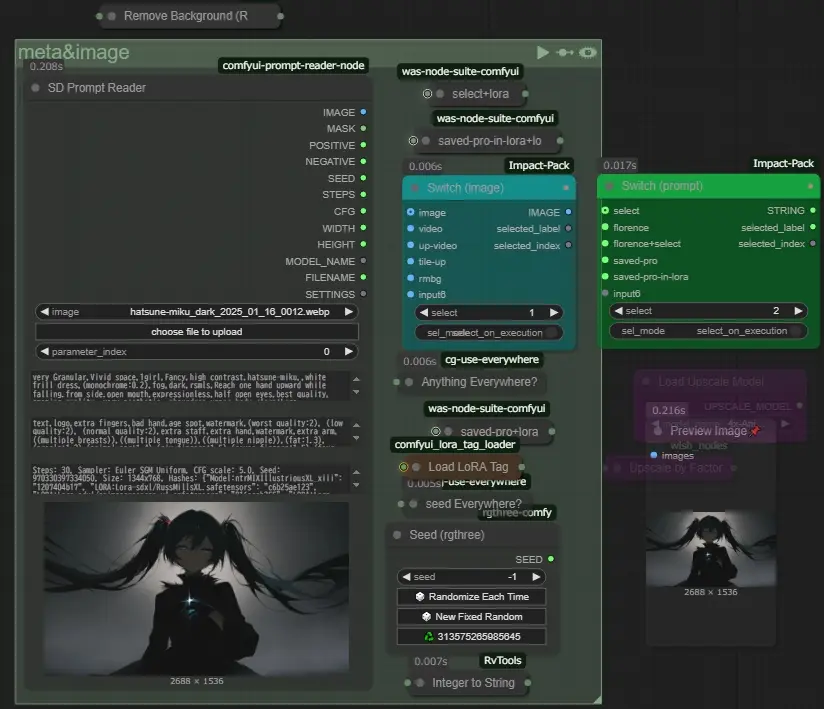Click MASK output socket of SD Prompt Reader
824x709 pixels.
click(x=363, y=128)
